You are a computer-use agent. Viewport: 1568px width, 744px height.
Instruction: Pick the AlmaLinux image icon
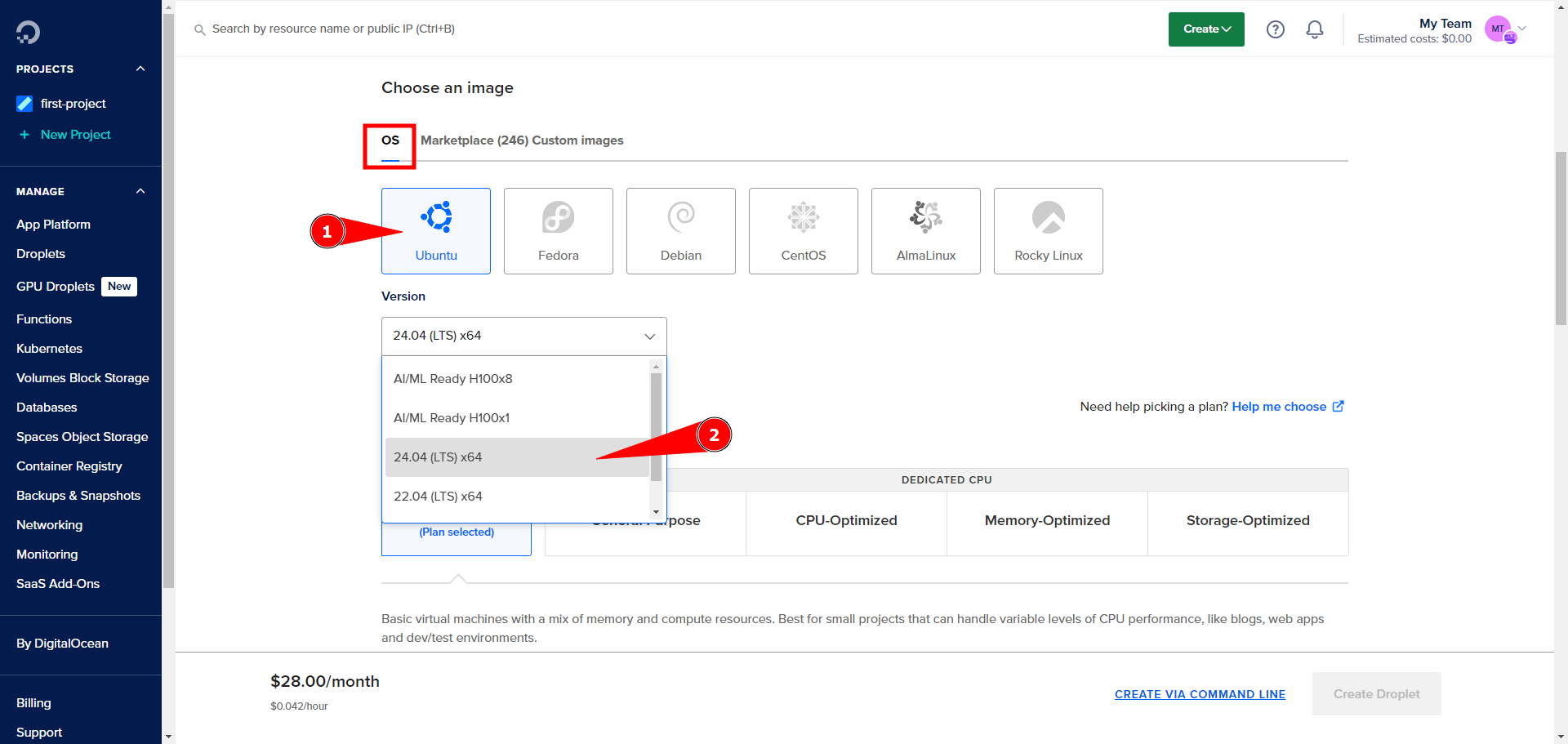click(925, 218)
